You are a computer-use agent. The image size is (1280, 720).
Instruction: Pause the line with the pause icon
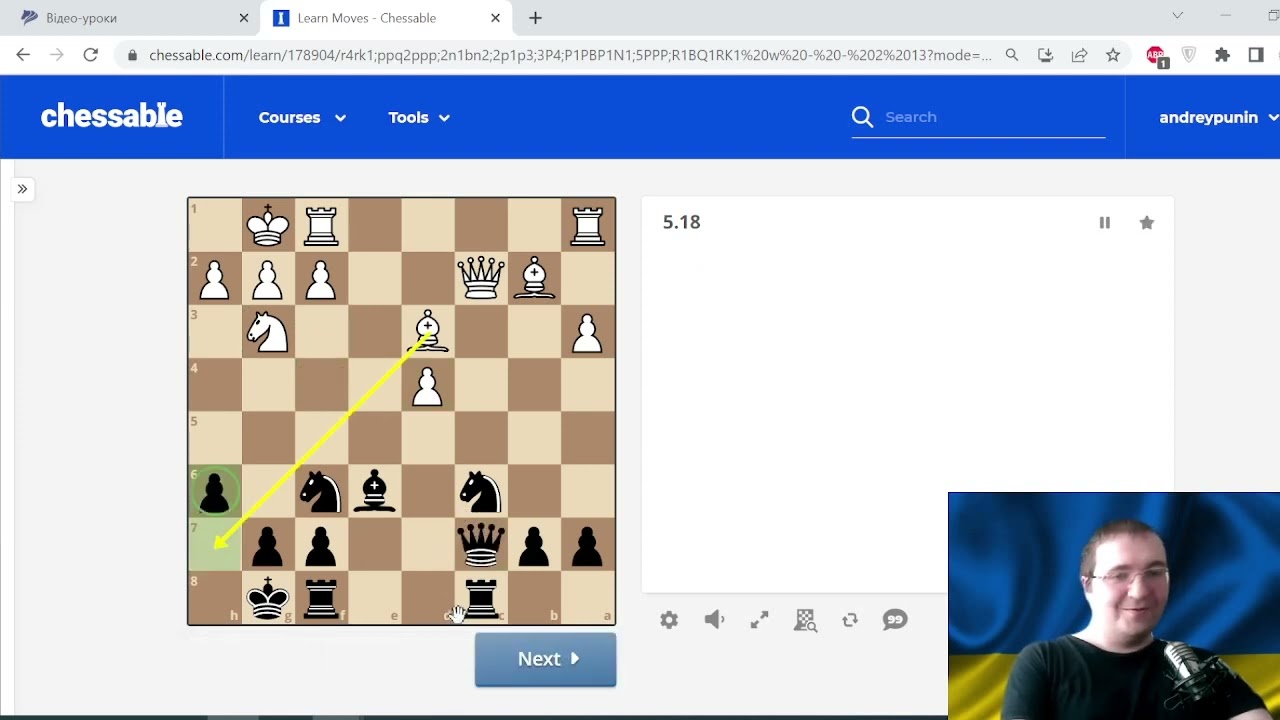coord(1105,223)
